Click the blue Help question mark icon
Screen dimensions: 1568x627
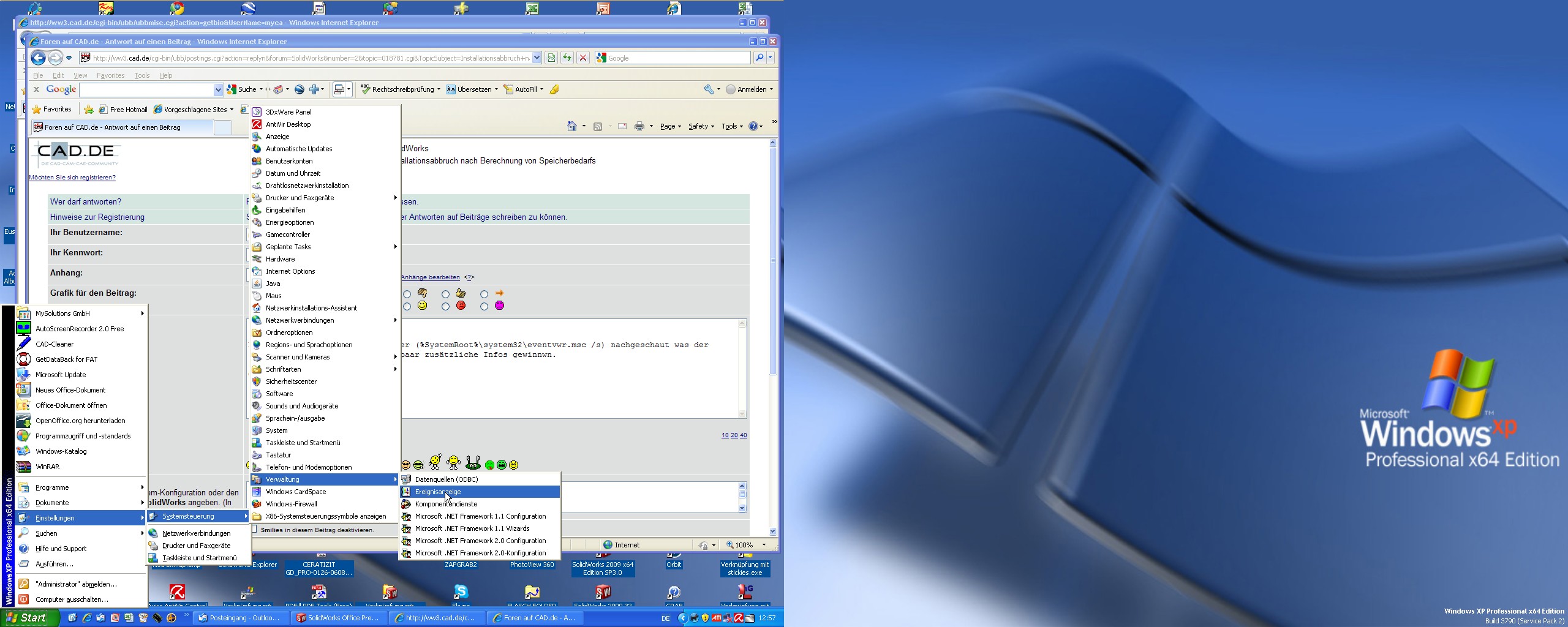tap(753, 126)
